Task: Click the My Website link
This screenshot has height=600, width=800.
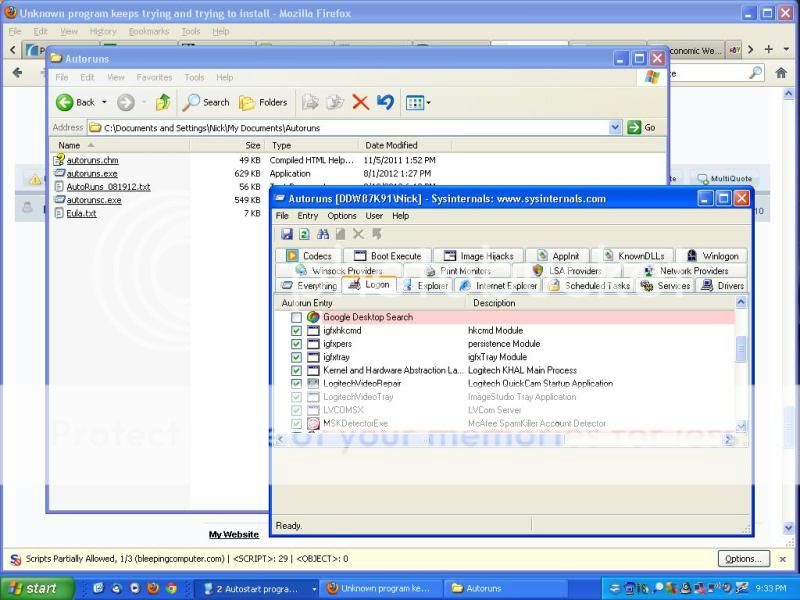Action: coord(234,534)
